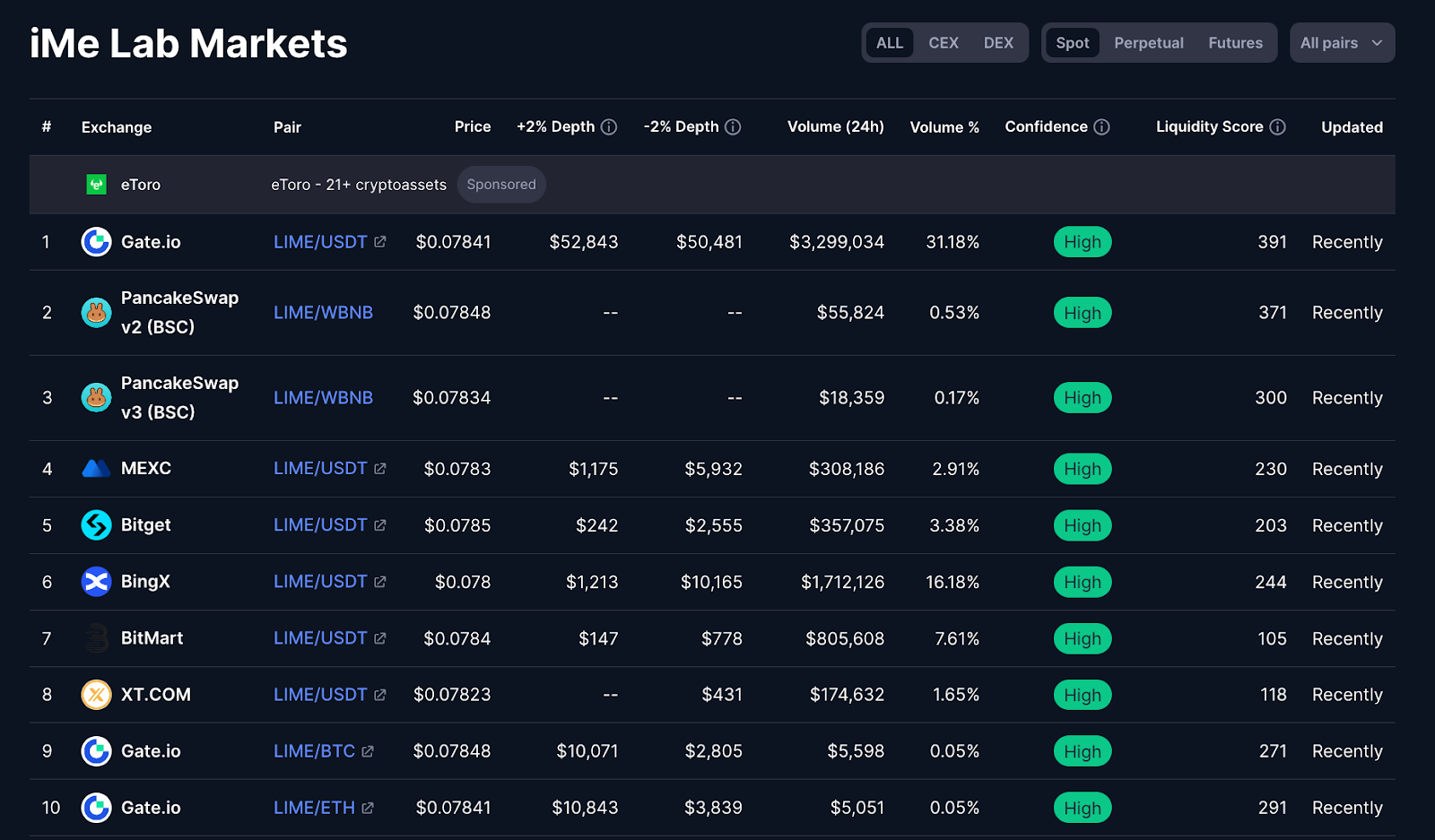Click the XT.COM logo icon
Image resolution: width=1435 pixels, height=840 pixels.
[x=96, y=695]
